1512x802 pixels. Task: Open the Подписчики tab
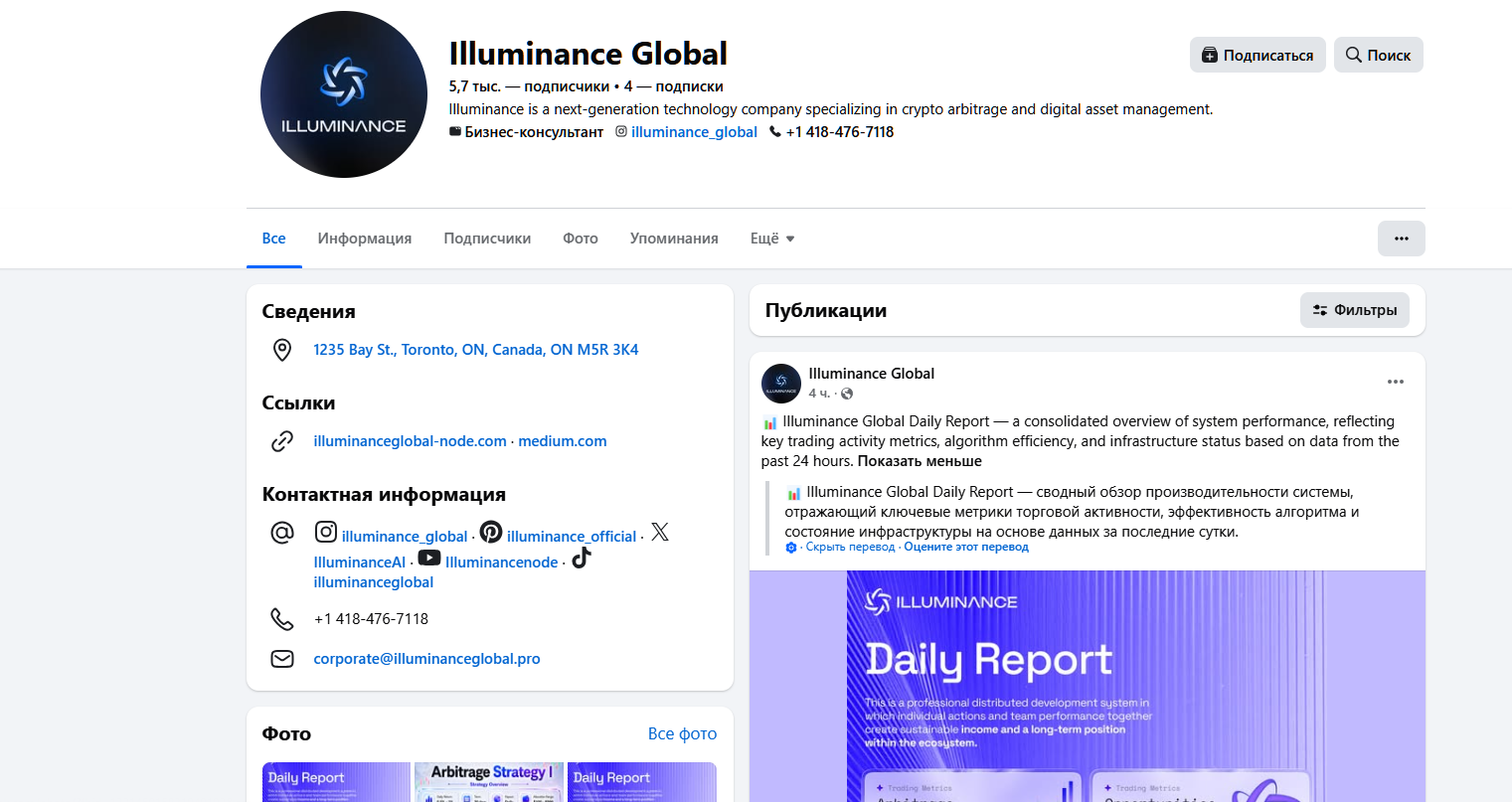[487, 239]
